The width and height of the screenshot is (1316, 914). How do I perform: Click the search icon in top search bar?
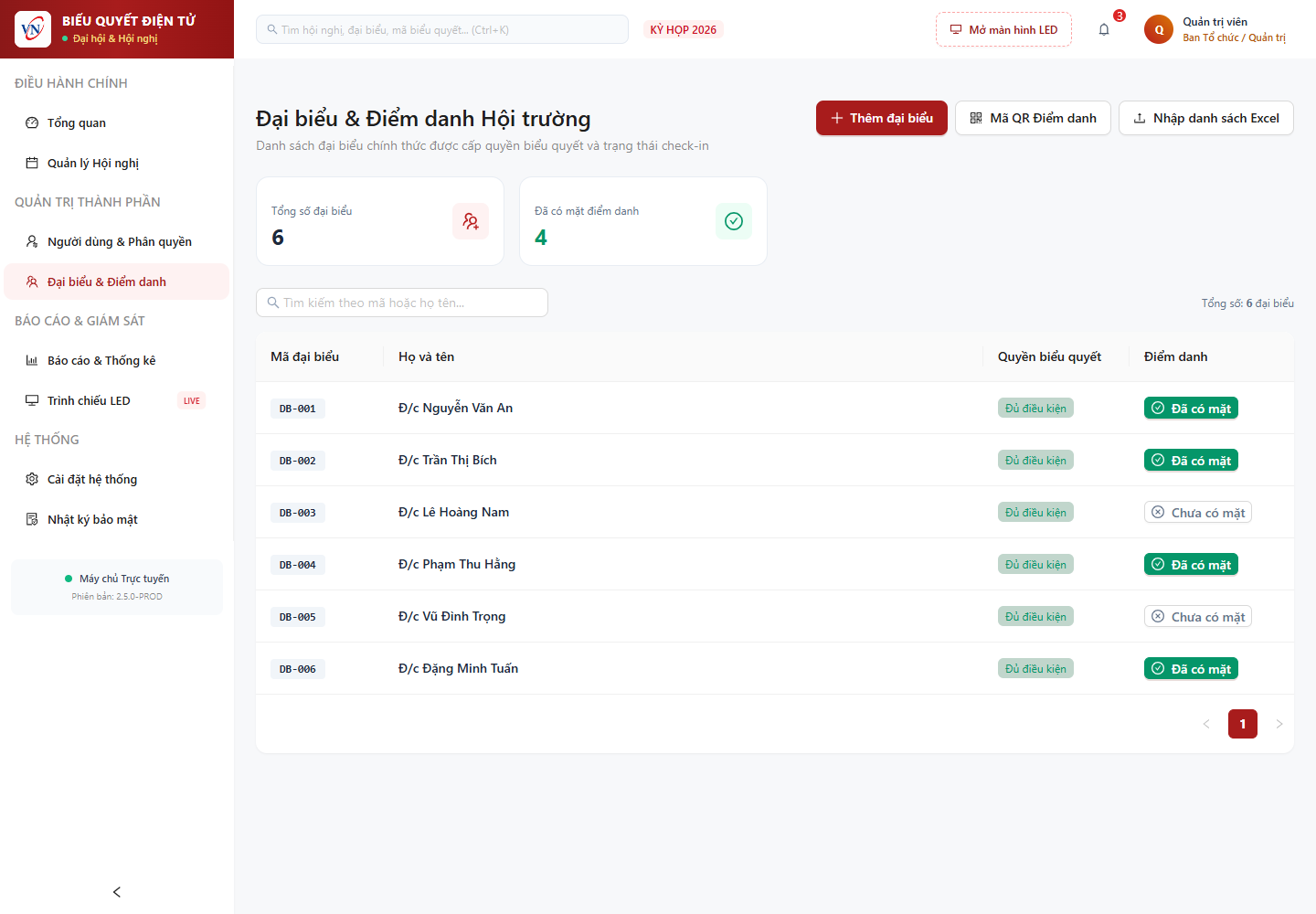[272, 29]
